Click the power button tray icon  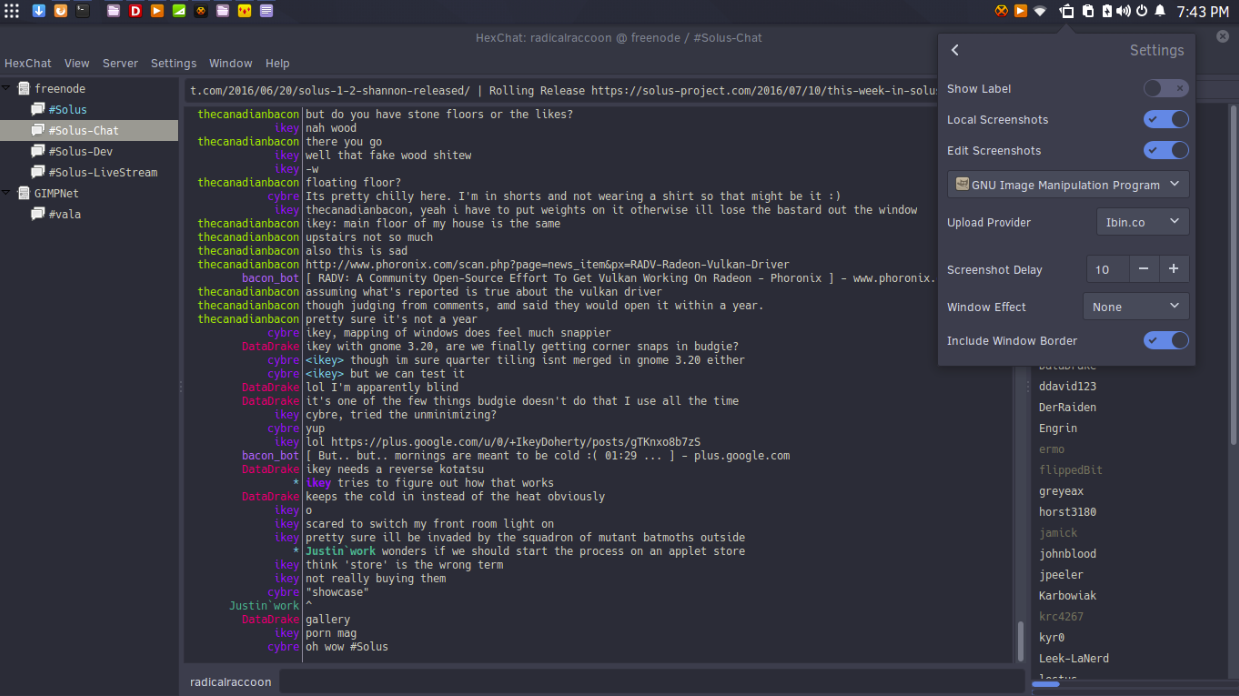1142,11
